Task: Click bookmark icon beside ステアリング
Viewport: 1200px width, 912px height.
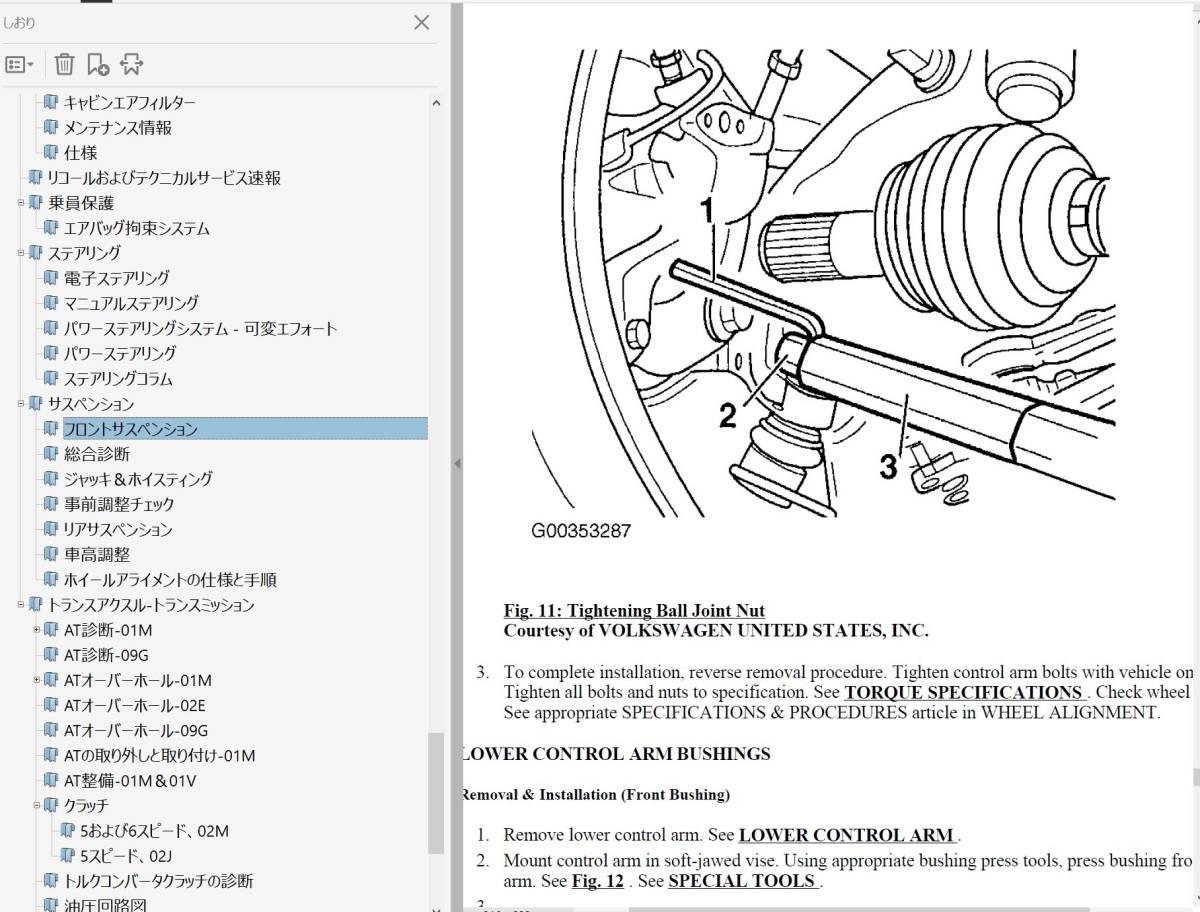Action: (x=36, y=253)
